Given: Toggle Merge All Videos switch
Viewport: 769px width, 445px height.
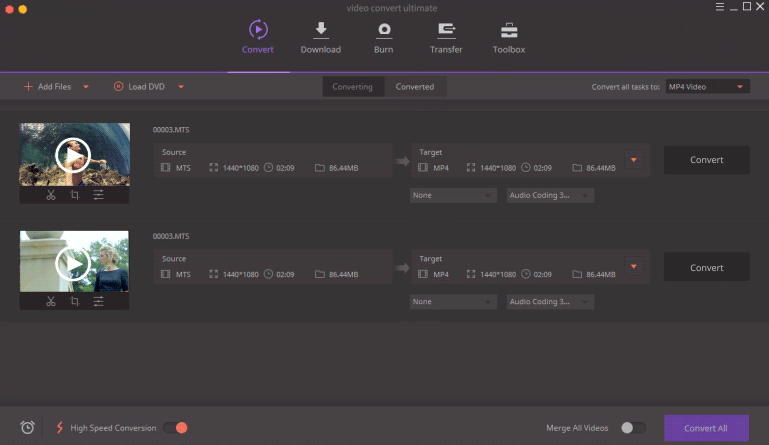Looking at the screenshot, I should click(x=633, y=428).
